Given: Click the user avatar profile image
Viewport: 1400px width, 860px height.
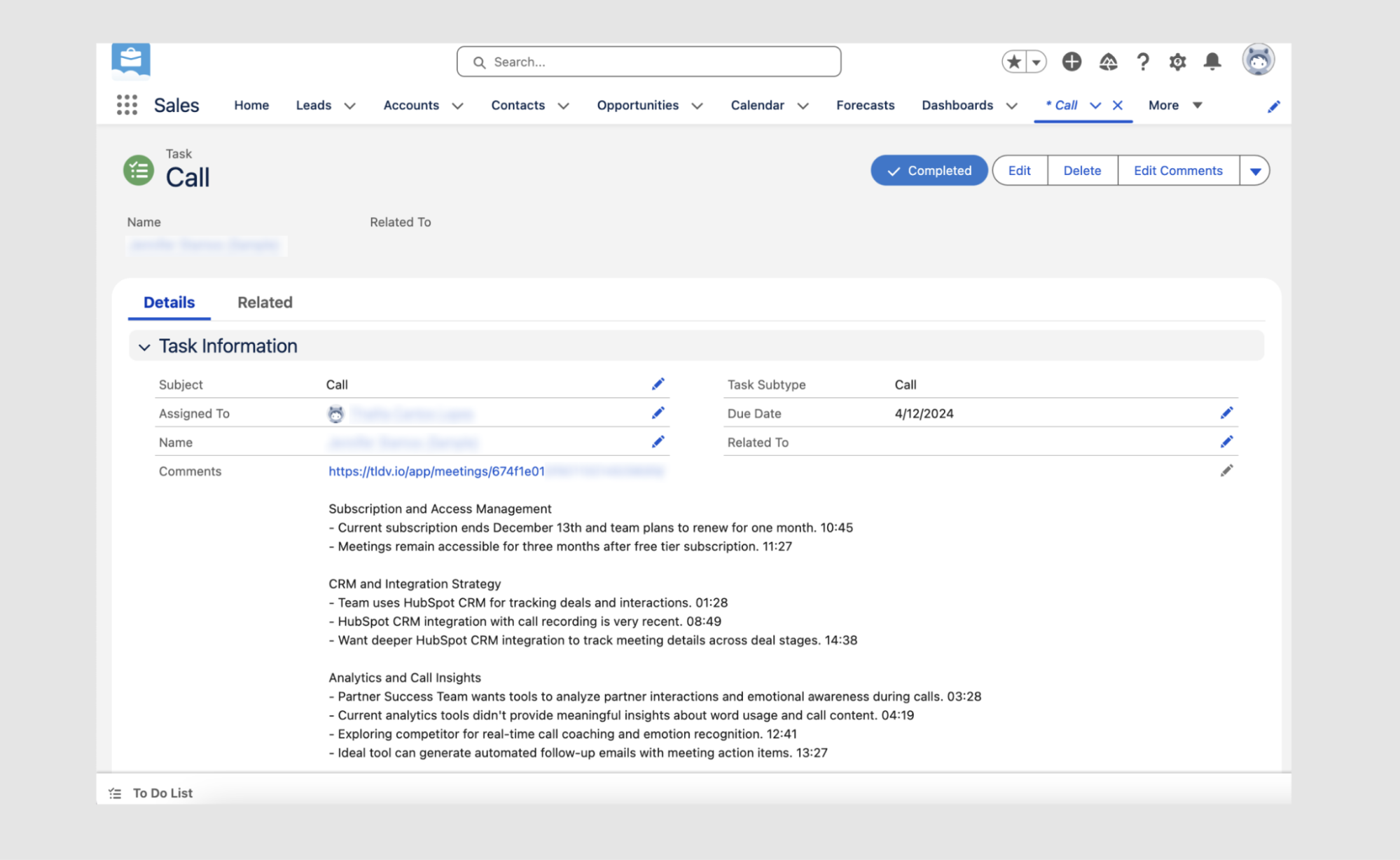Looking at the screenshot, I should pos(1258,60).
